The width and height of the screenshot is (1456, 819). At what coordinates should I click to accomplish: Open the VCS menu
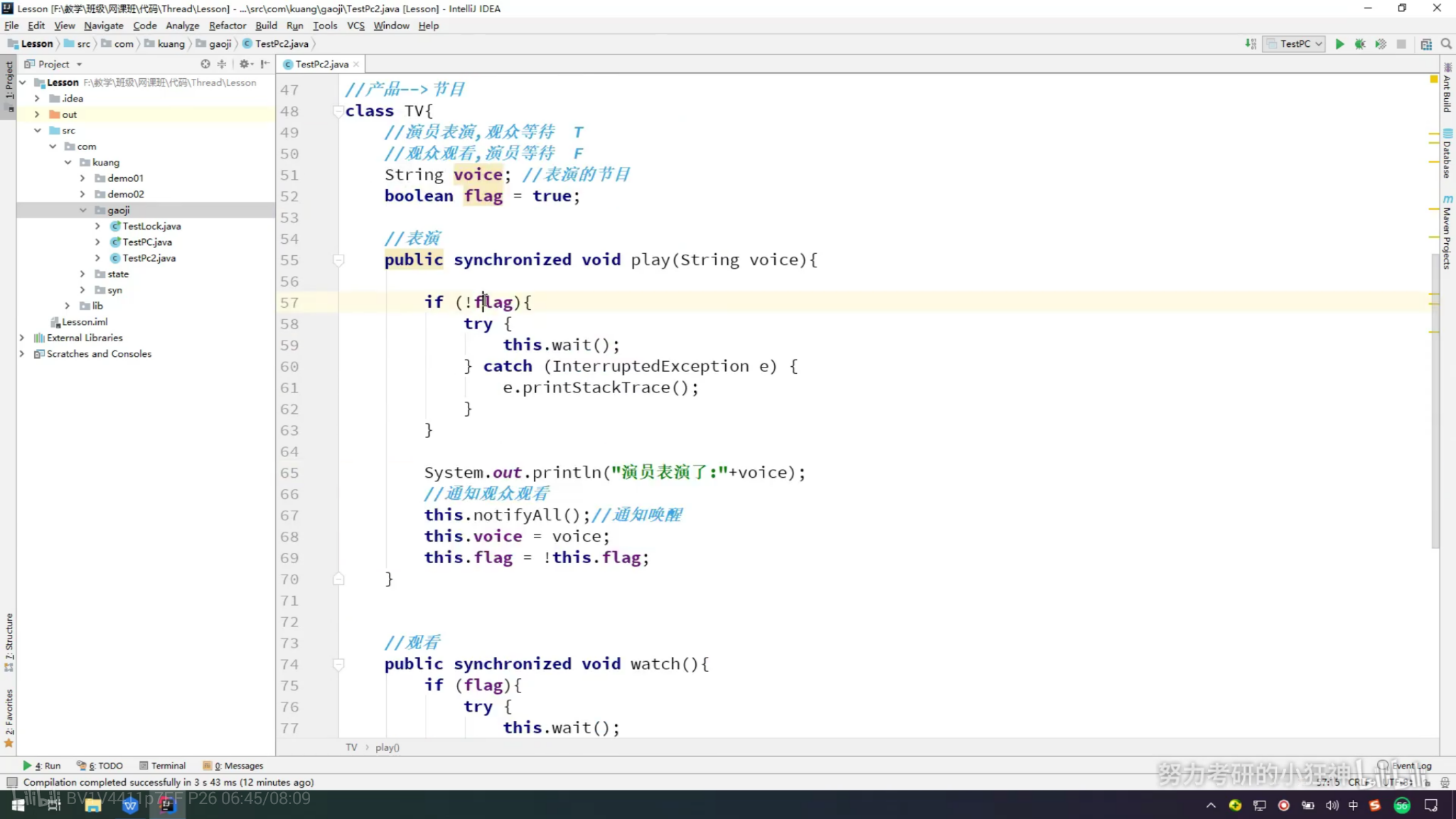tap(355, 26)
